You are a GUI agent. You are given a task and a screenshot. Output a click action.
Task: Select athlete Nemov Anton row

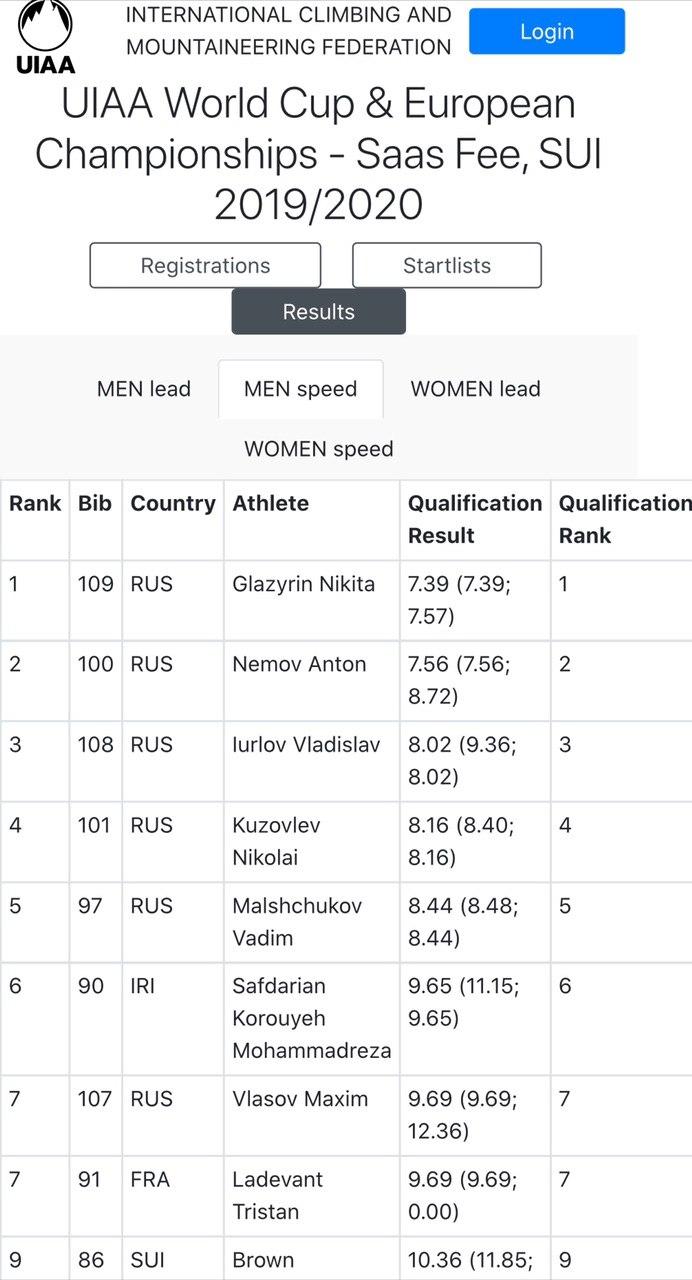point(299,664)
